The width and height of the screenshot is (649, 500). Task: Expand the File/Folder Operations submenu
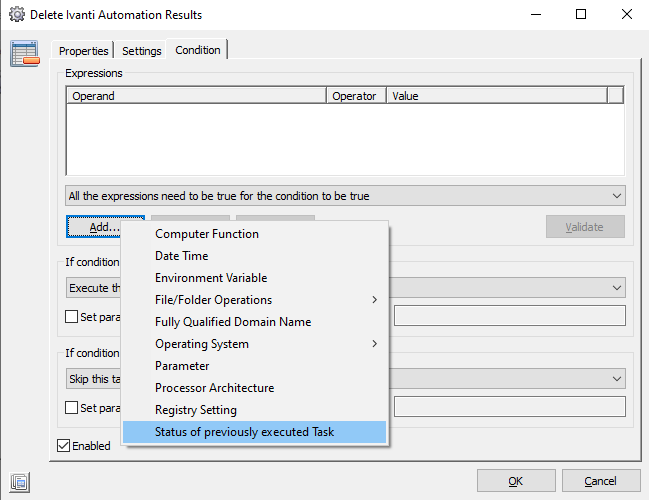tap(255, 300)
